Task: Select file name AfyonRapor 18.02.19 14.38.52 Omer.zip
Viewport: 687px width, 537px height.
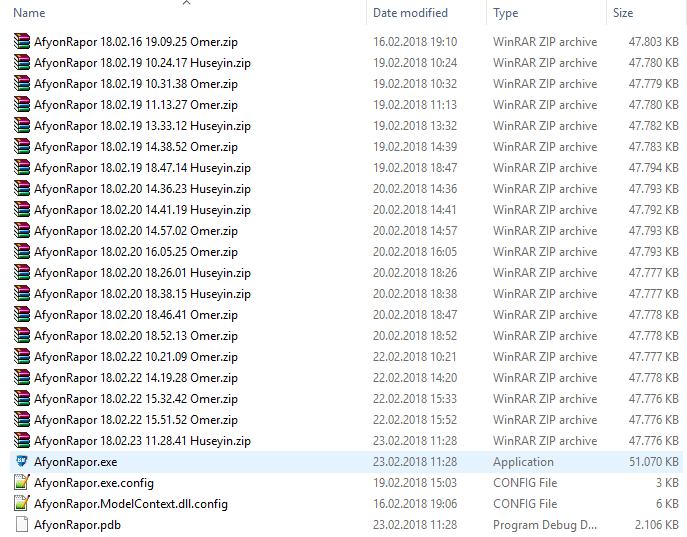Action: coord(136,147)
